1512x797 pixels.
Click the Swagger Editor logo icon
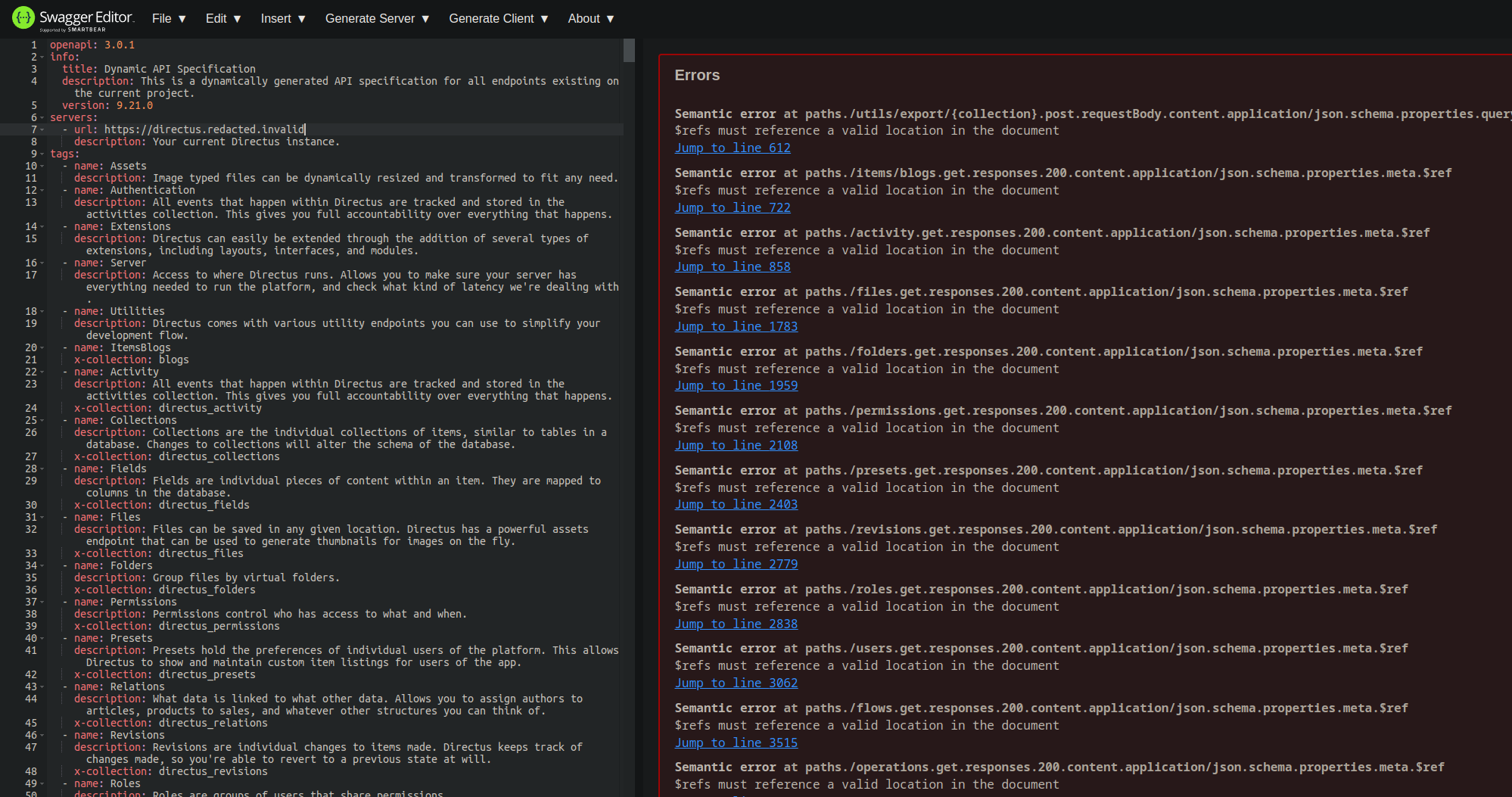coord(23,17)
